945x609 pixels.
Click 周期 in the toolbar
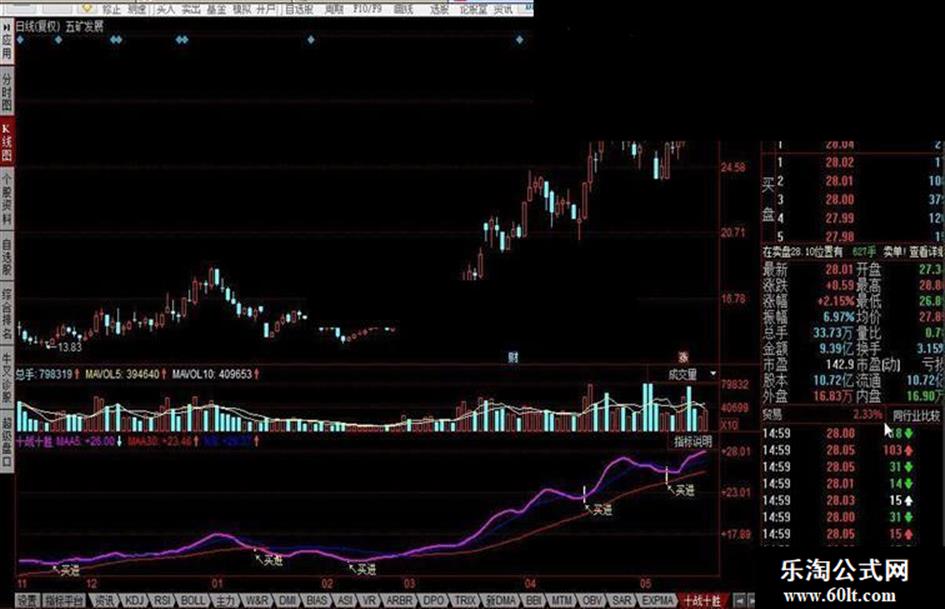click(333, 9)
